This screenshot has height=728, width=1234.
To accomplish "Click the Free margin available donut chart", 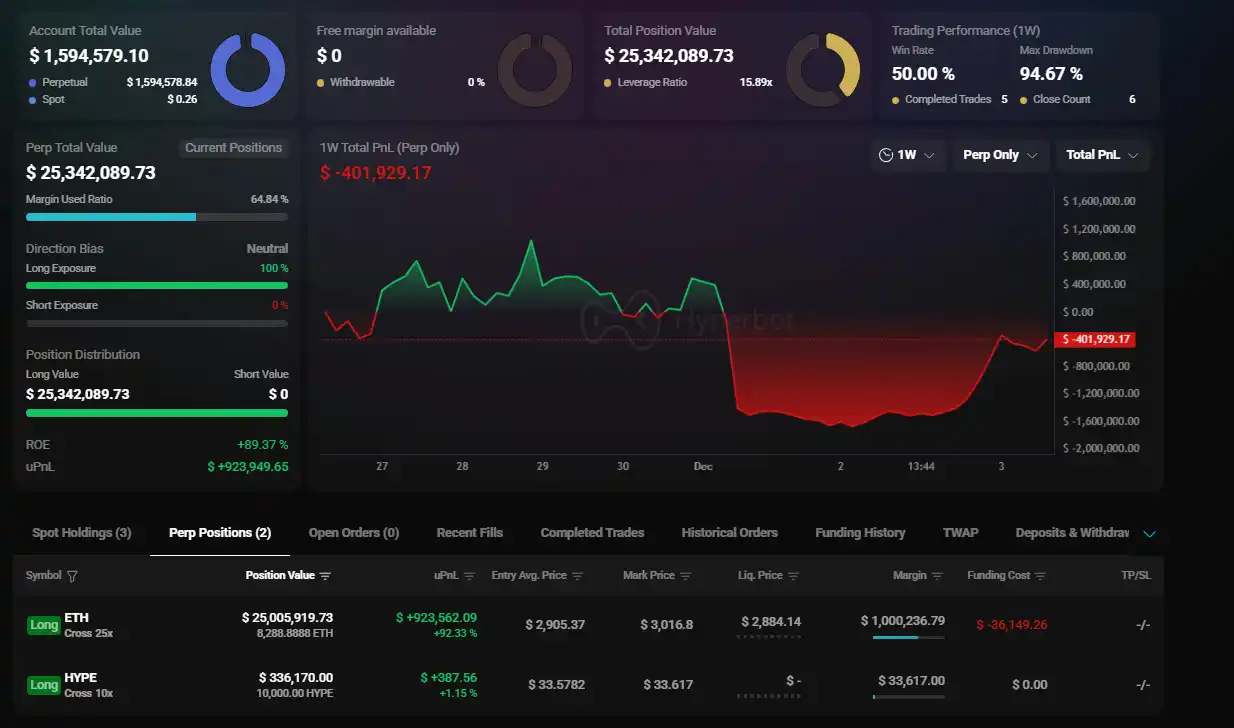I will [x=534, y=71].
